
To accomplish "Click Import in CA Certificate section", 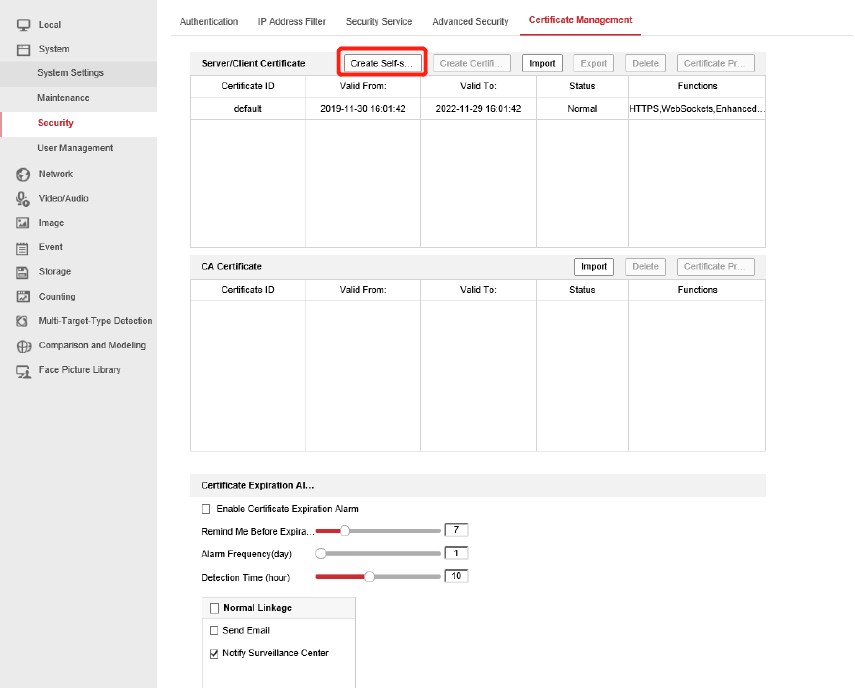I will (x=594, y=267).
